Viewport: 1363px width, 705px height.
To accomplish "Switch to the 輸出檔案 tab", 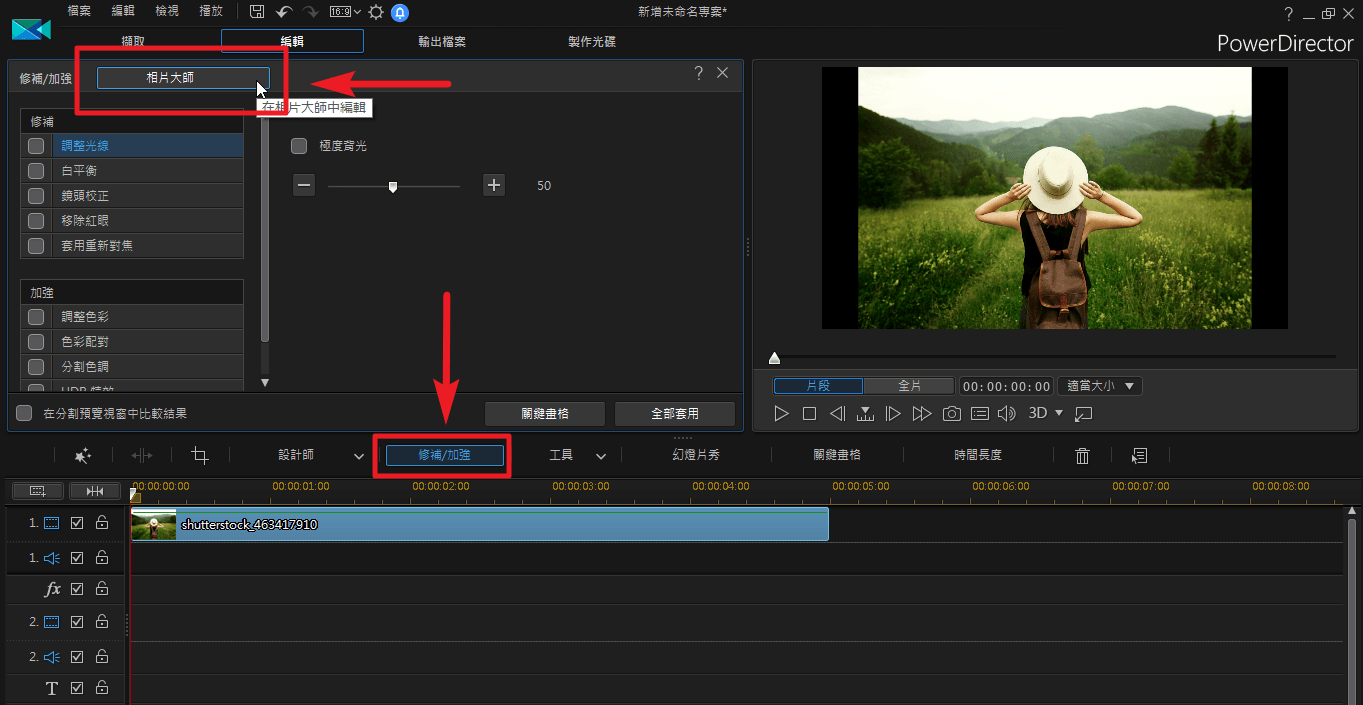I will (442, 41).
